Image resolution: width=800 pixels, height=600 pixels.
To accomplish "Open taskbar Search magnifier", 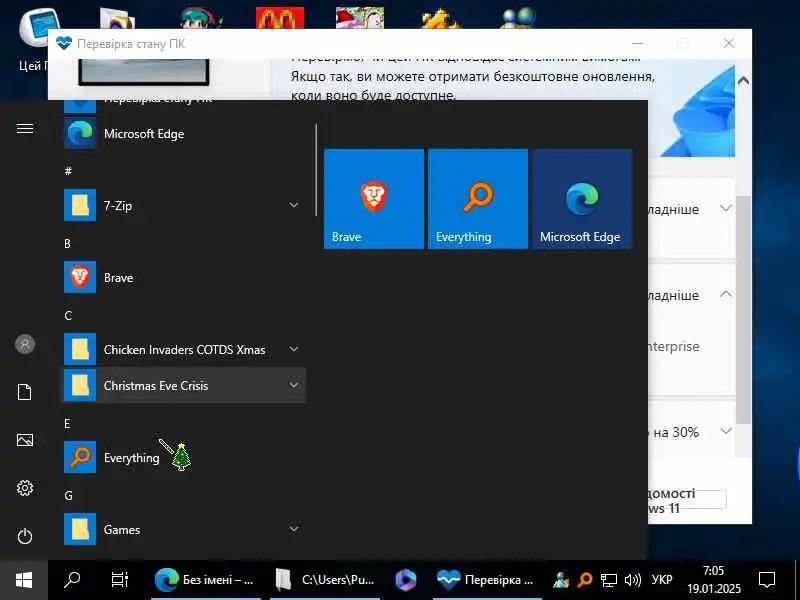I will 72,580.
